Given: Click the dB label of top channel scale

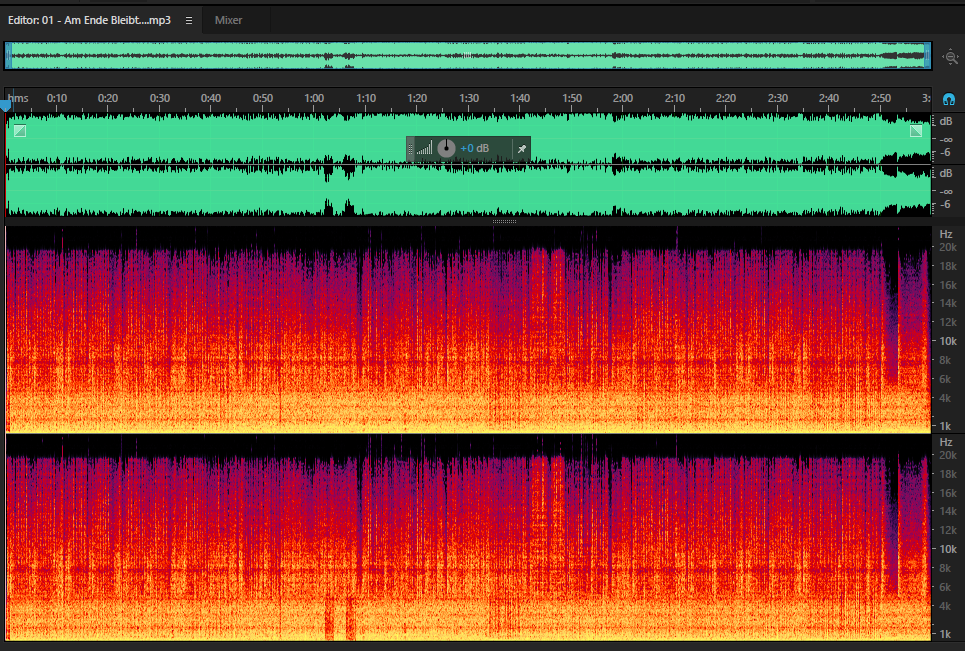Looking at the screenshot, I should [x=946, y=121].
